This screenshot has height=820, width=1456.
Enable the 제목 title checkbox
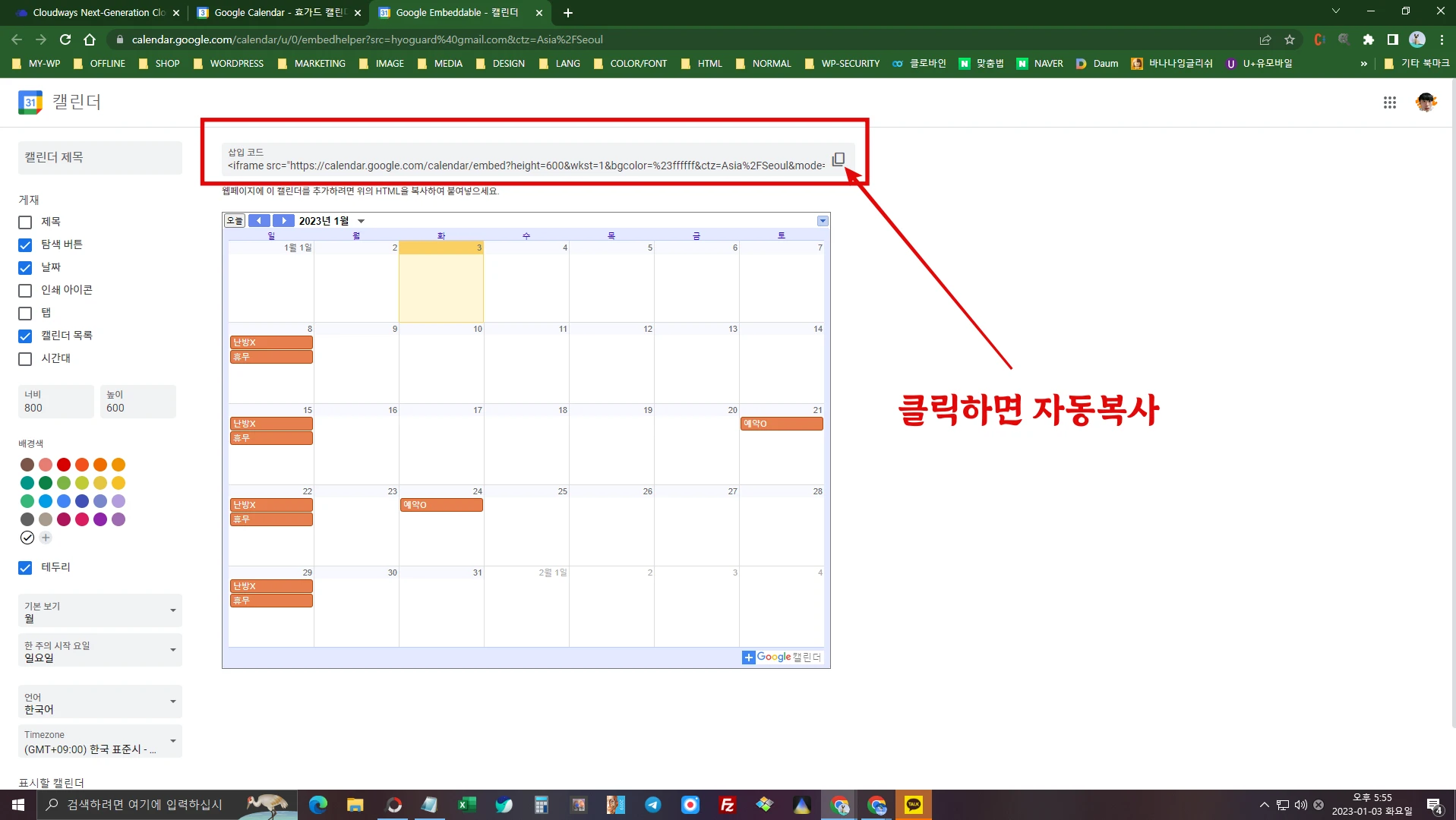point(25,222)
